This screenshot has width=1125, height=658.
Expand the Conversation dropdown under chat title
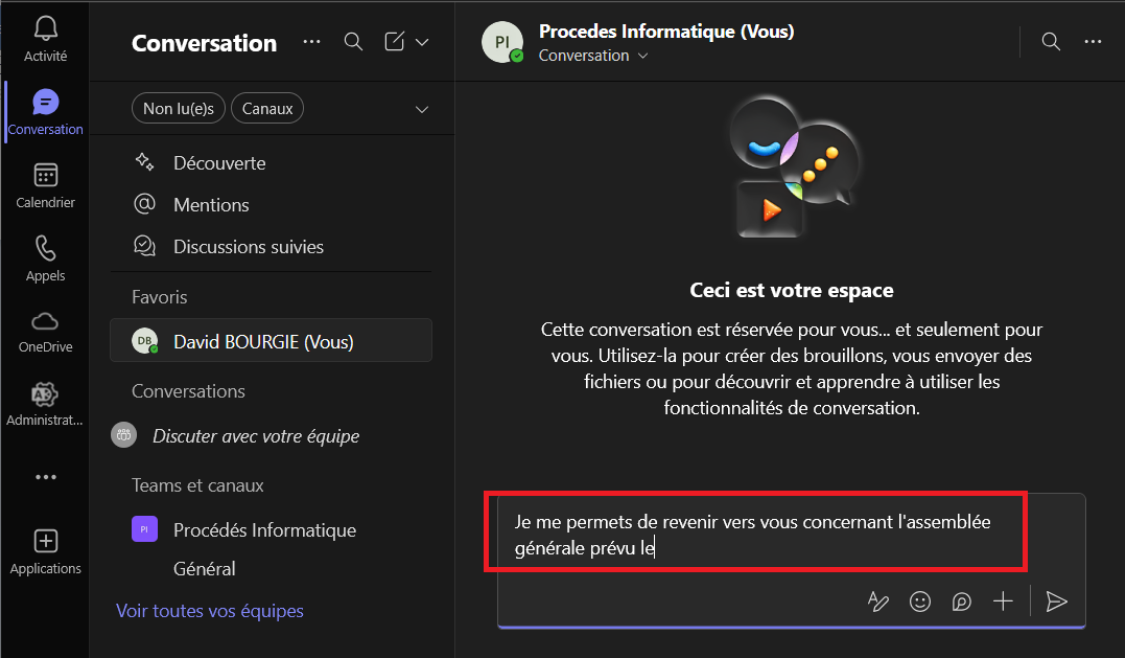click(x=643, y=56)
